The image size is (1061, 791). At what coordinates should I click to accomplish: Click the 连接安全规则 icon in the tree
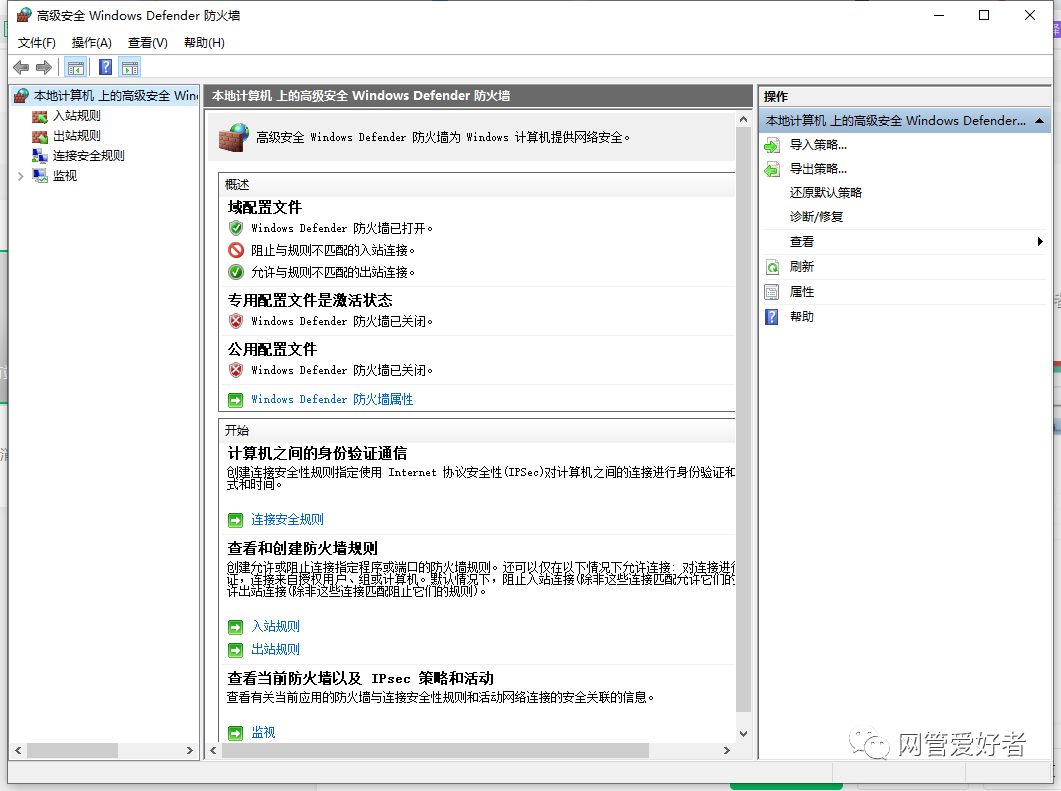tap(40, 156)
